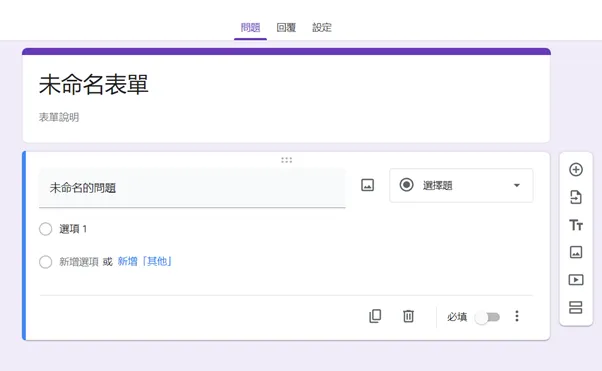Select the 選項 1 radio button
This screenshot has height=371, width=602.
[45, 229]
